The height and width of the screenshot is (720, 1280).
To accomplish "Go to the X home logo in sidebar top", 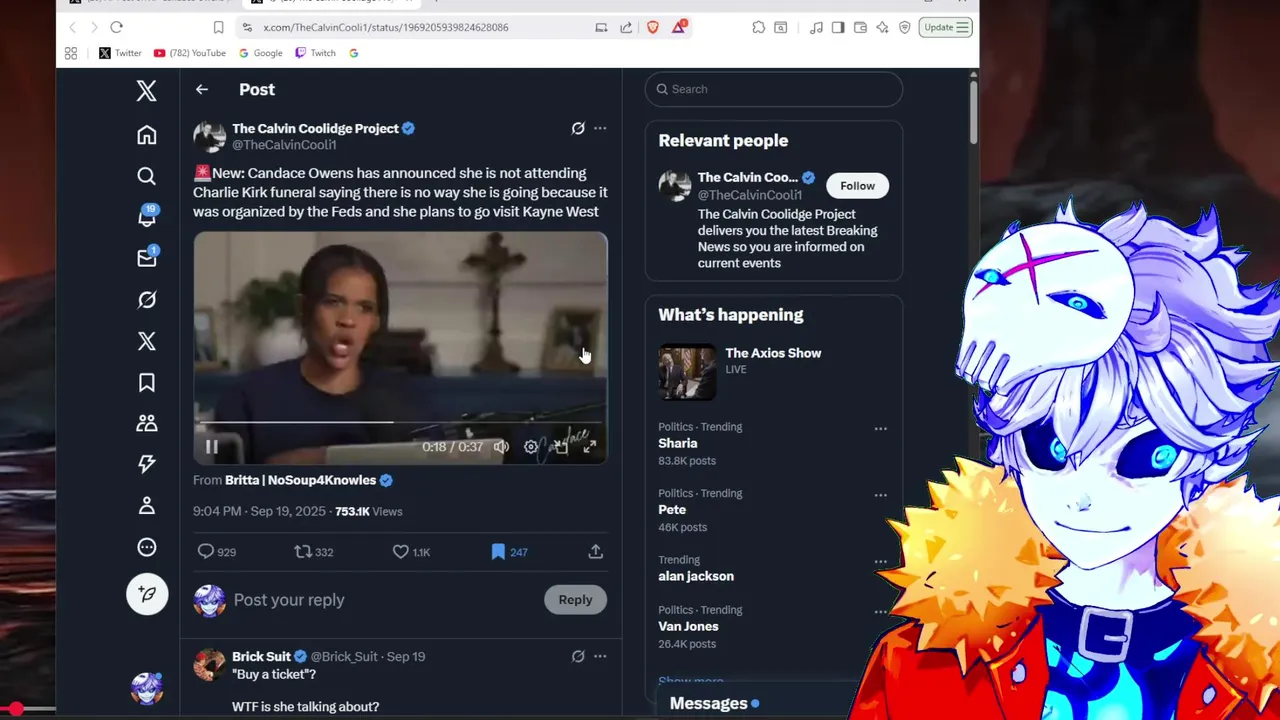I will (x=147, y=90).
